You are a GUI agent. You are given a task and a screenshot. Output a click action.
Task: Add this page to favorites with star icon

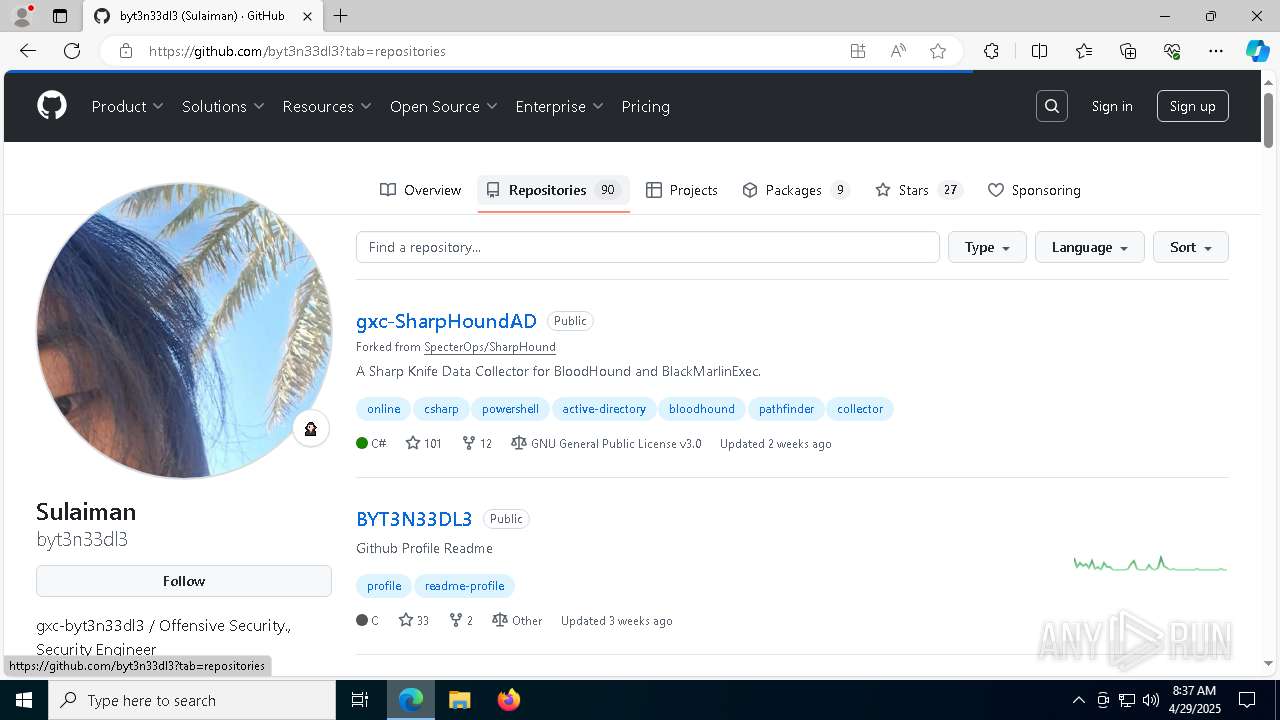pyautogui.click(x=938, y=51)
